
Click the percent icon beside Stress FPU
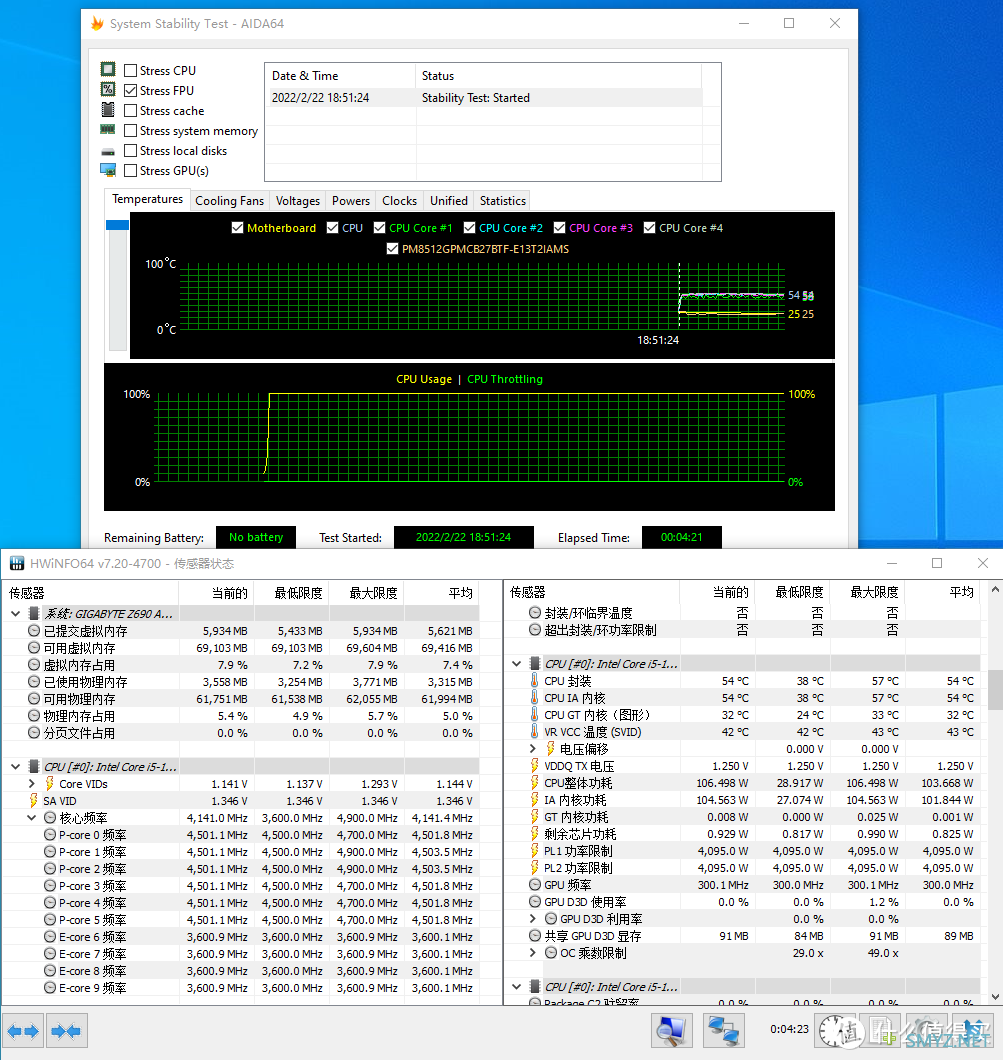click(x=108, y=89)
